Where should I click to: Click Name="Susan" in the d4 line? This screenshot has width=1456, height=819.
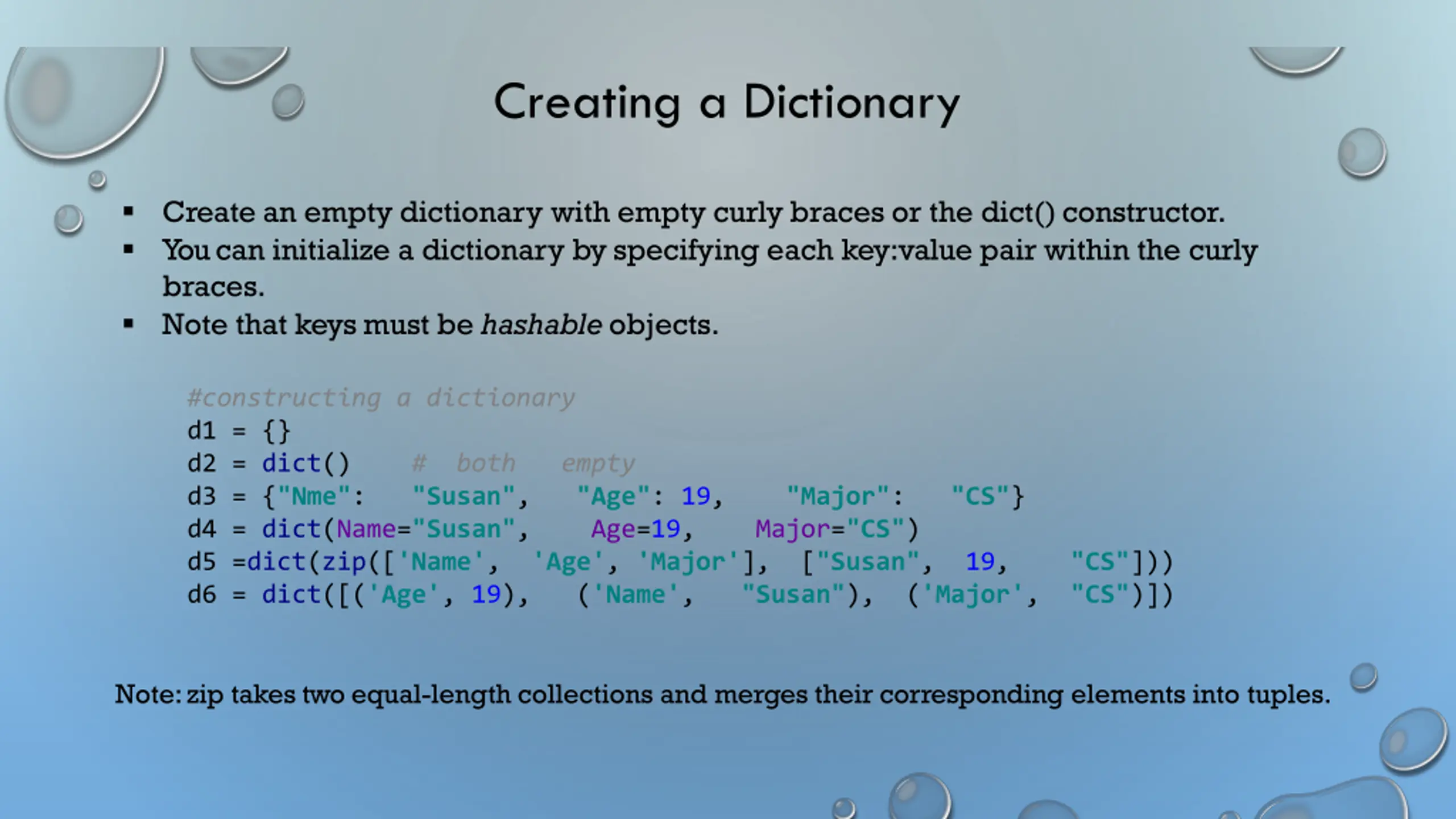(426, 529)
